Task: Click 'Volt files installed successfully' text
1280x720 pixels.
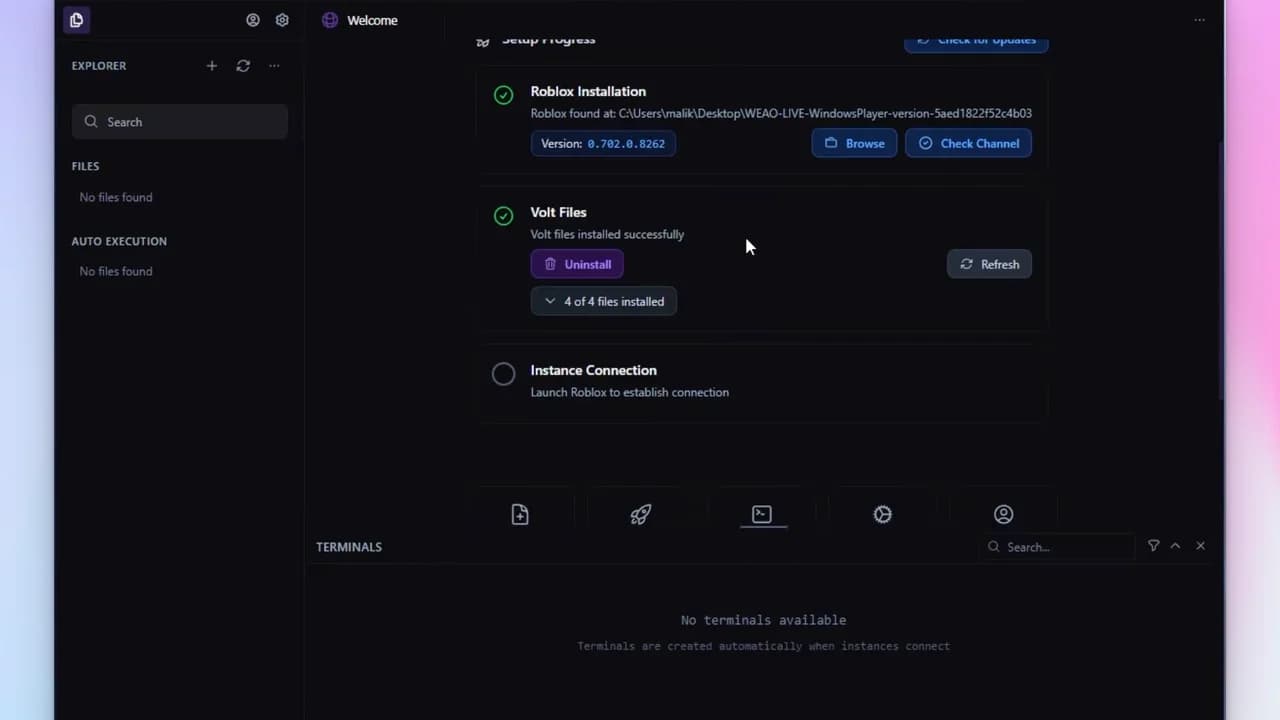Action: point(607,234)
